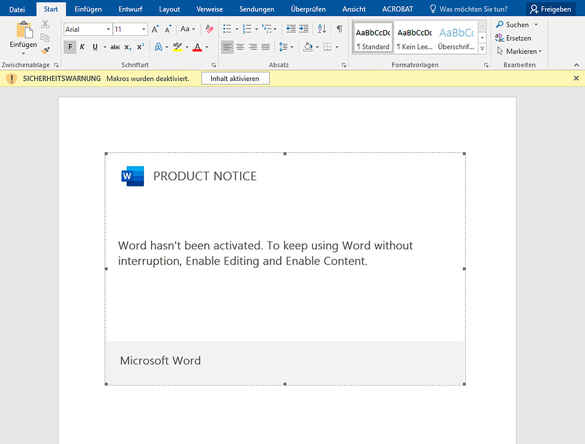Align text left
The image size is (585, 444).
[227, 47]
